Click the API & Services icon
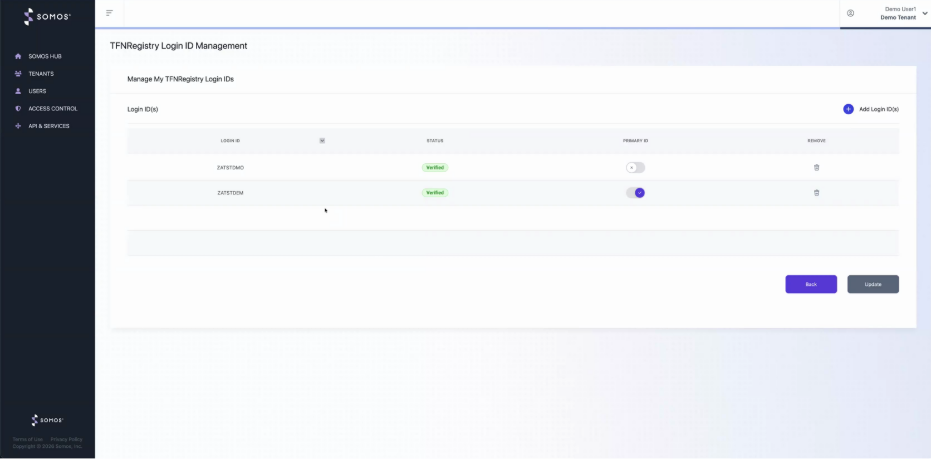This screenshot has width=931, height=459. coord(18,126)
